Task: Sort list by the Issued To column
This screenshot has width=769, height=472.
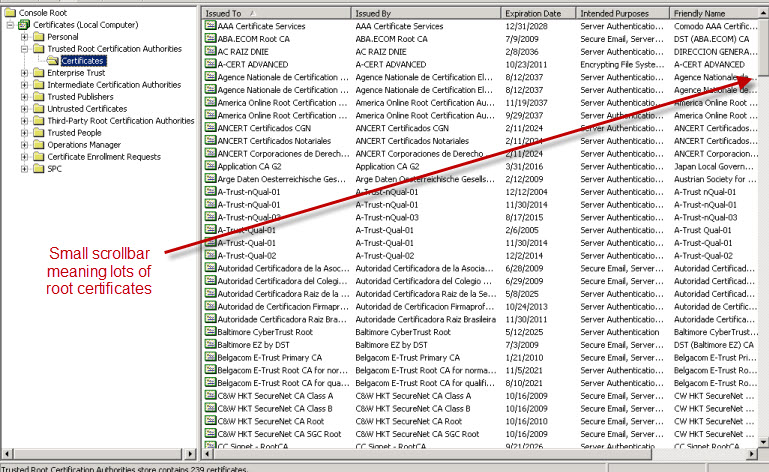Action: click(275, 13)
